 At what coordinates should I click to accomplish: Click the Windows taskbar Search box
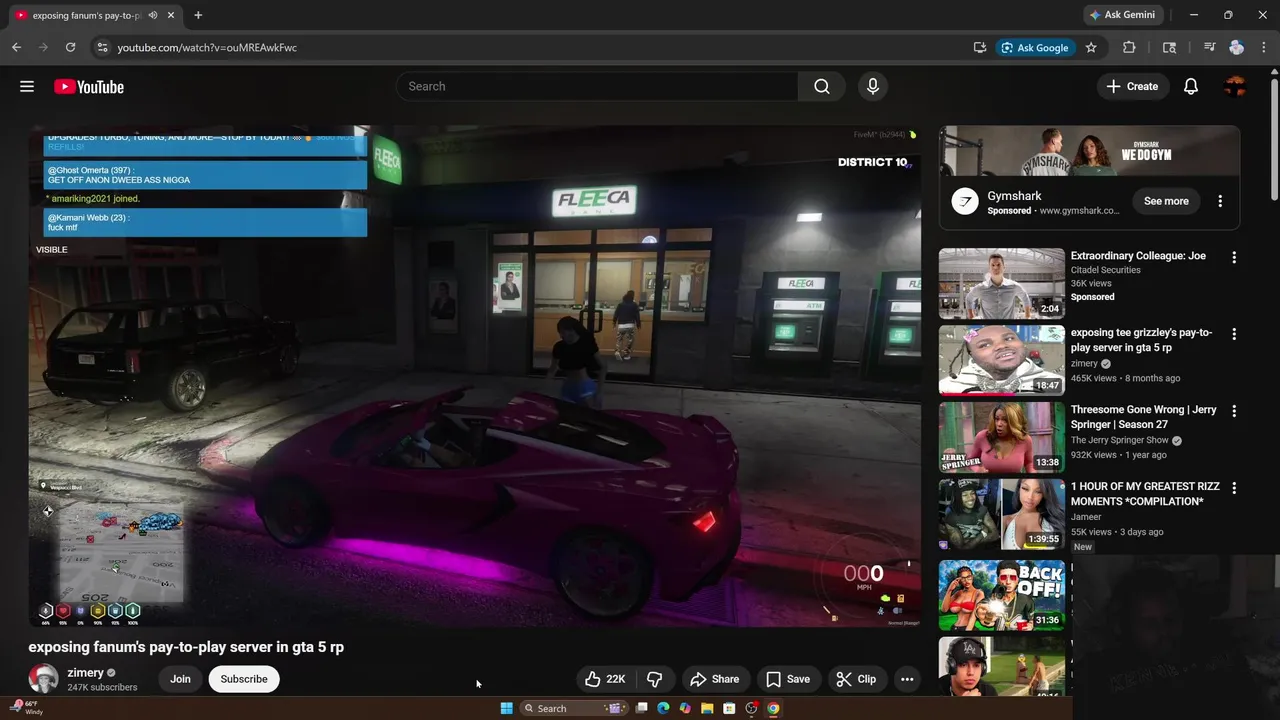[573, 708]
